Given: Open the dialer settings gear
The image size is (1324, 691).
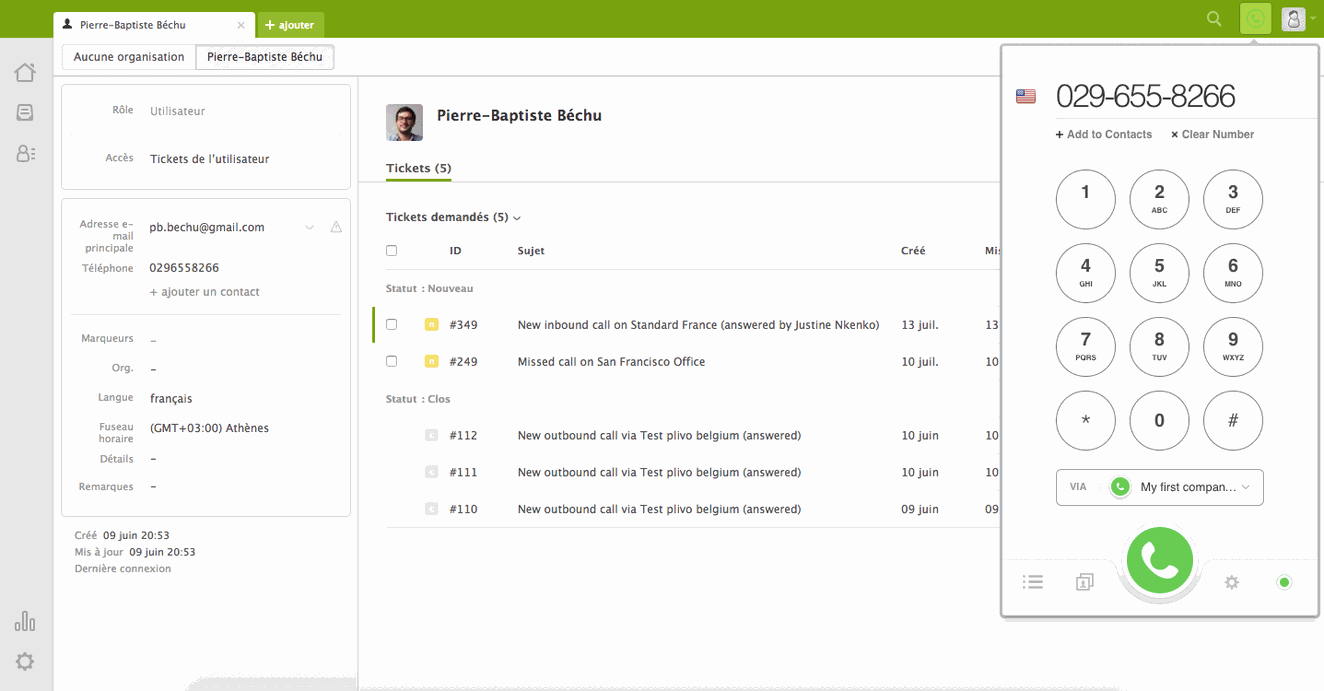Looking at the screenshot, I should point(1232,581).
